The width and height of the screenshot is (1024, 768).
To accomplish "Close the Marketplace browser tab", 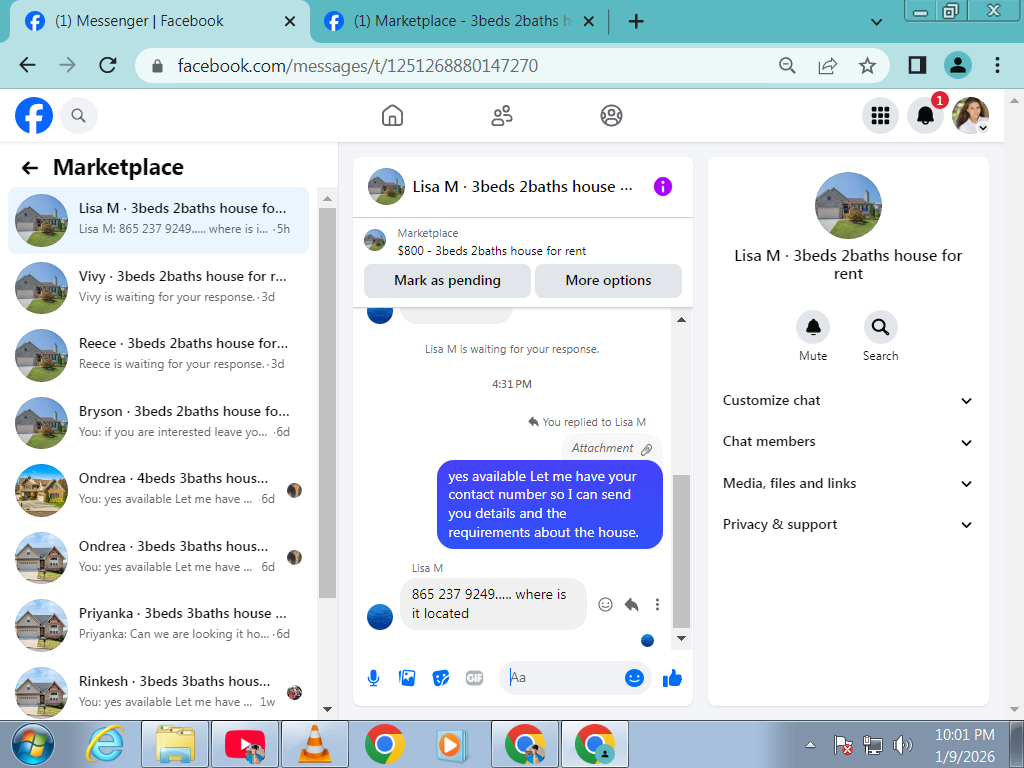I will [x=588, y=22].
